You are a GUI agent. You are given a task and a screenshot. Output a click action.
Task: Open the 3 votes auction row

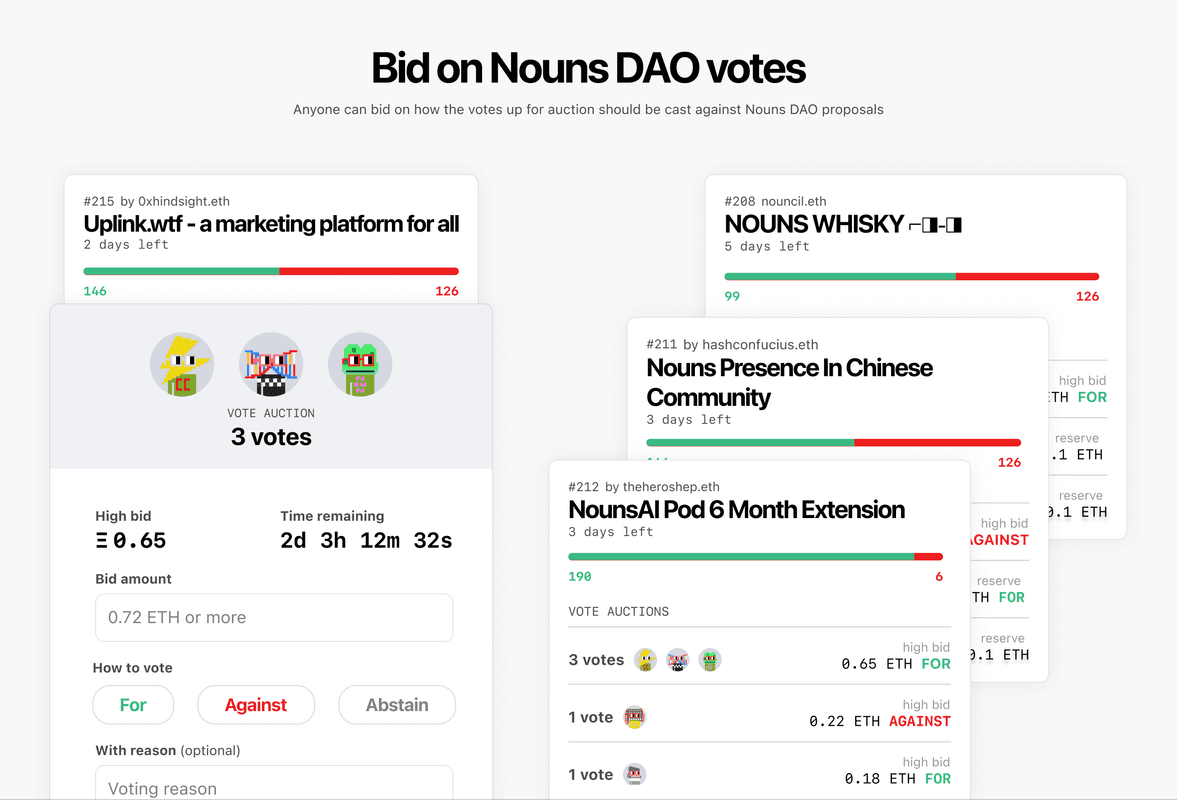coord(760,656)
